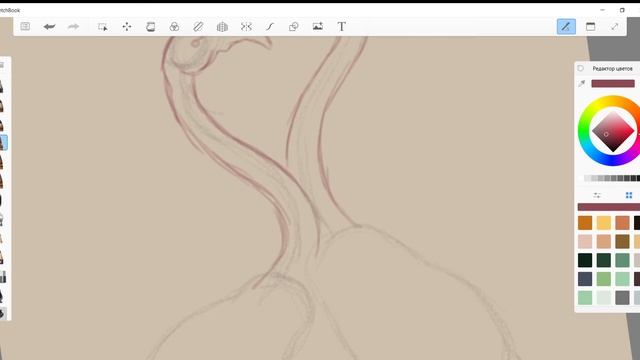
Task: Choose the terracotta swatch in the top row
Action: coord(622,223)
